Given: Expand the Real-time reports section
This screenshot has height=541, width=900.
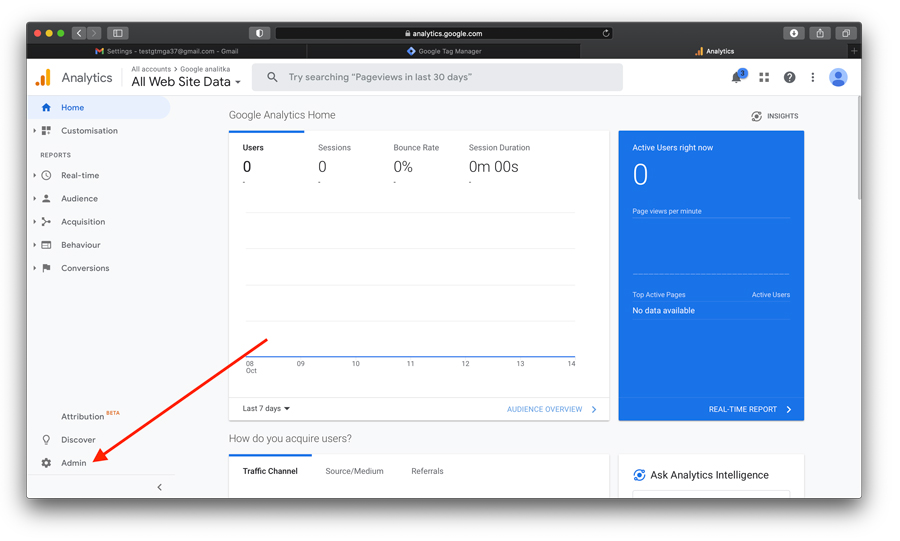Looking at the screenshot, I should [79, 175].
